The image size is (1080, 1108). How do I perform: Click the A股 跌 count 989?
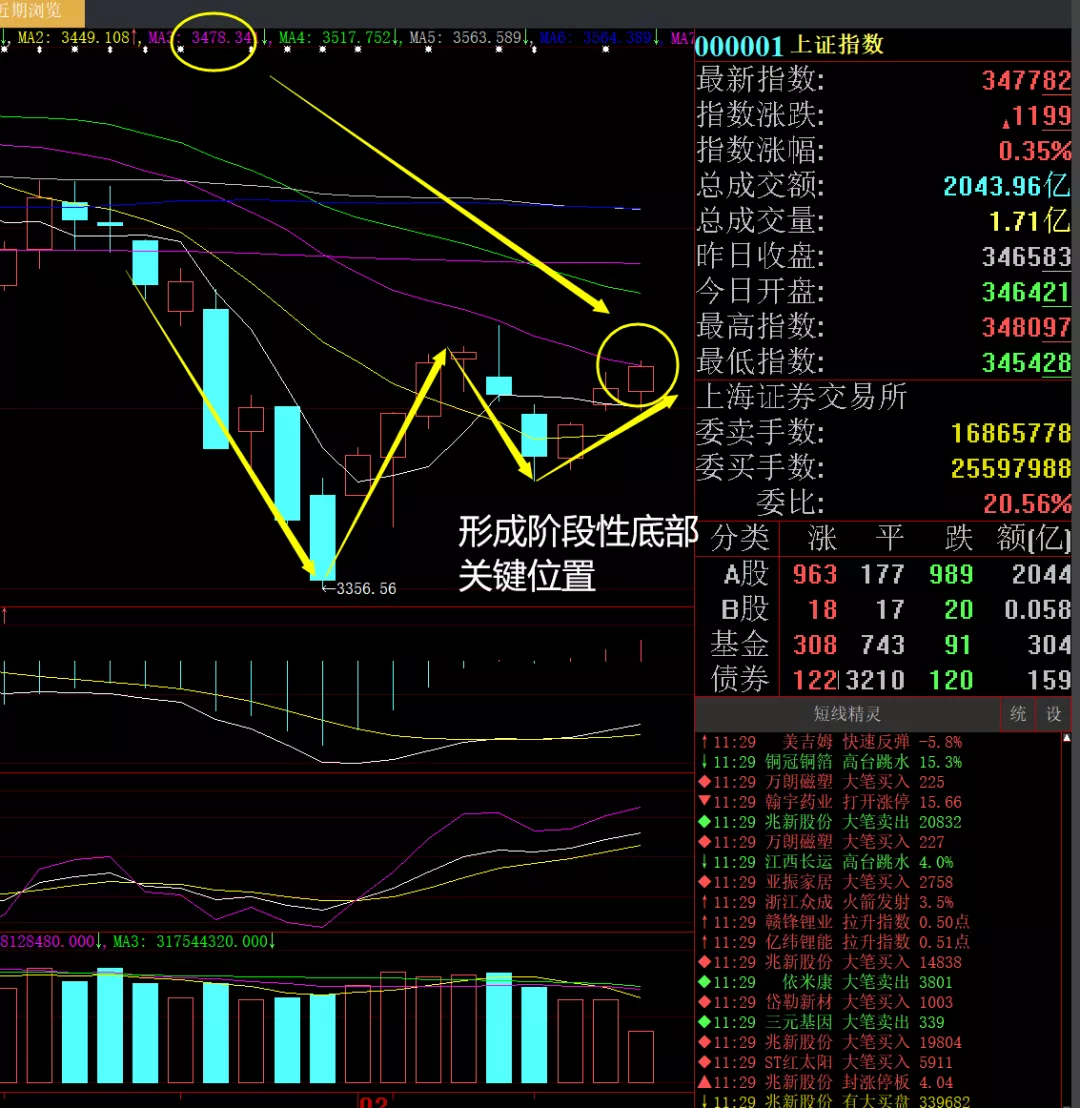[951, 574]
